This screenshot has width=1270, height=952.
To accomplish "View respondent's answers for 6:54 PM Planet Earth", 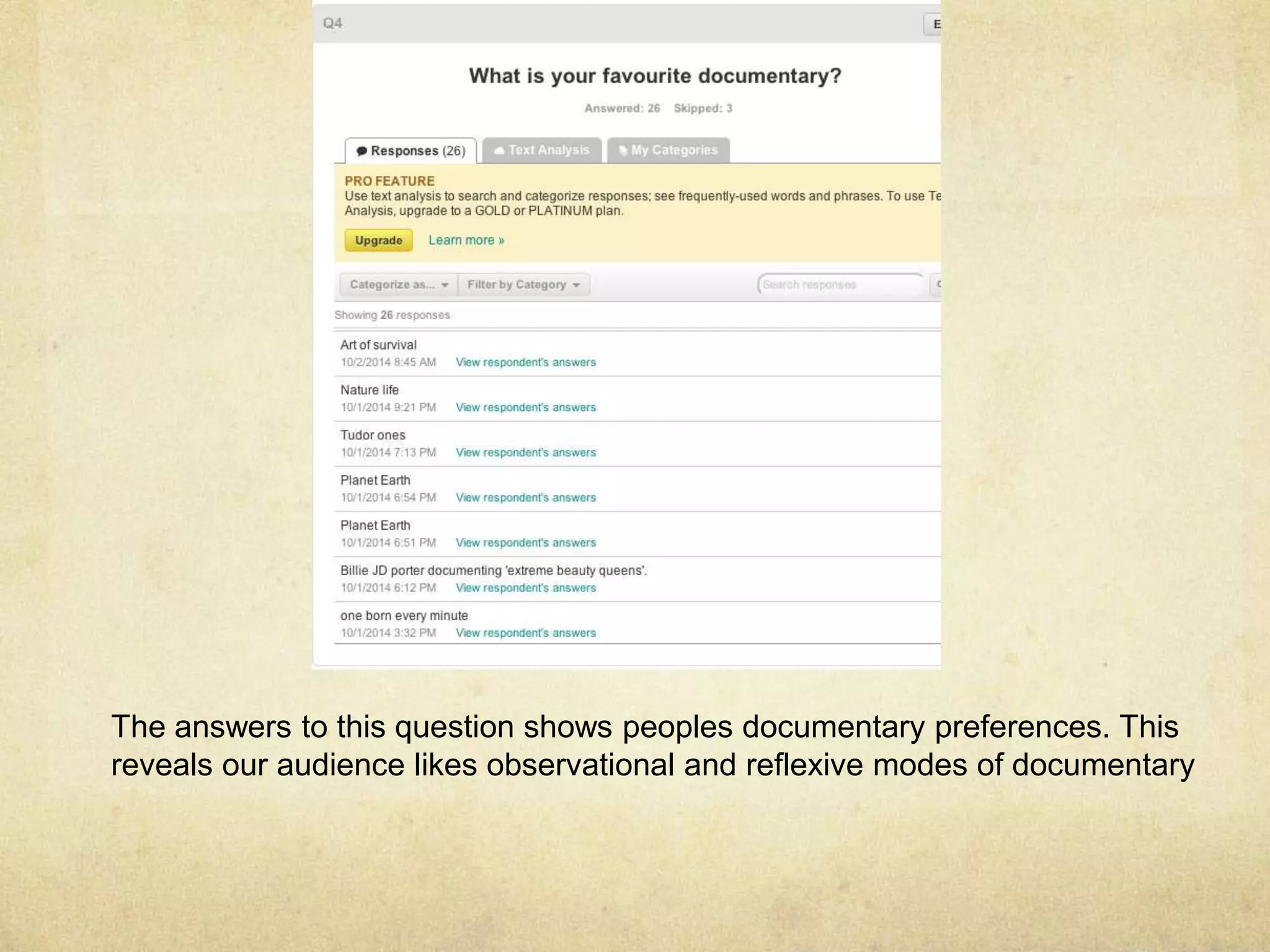I will click(x=526, y=498).
